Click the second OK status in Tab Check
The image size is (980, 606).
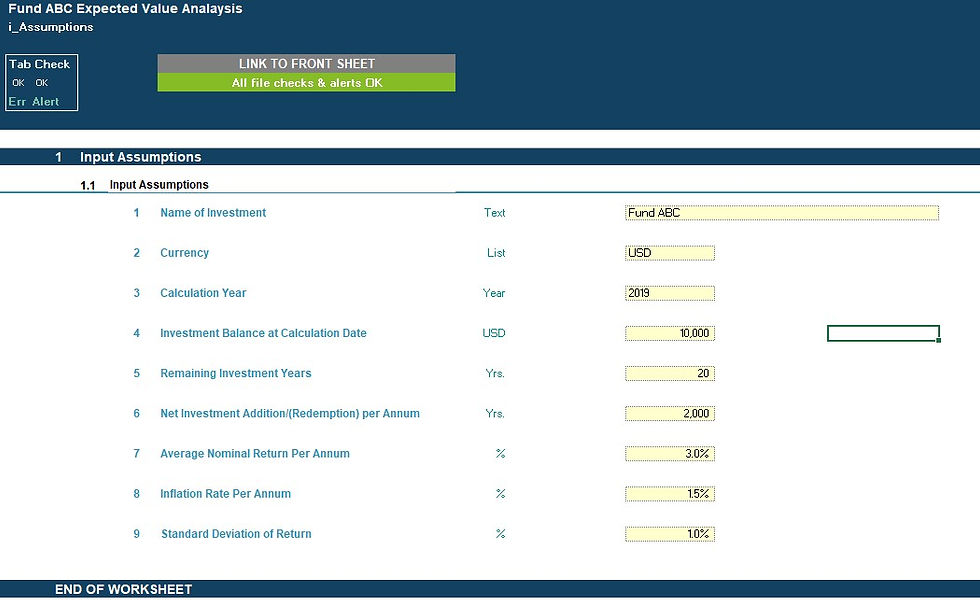[x=42, y=82]
